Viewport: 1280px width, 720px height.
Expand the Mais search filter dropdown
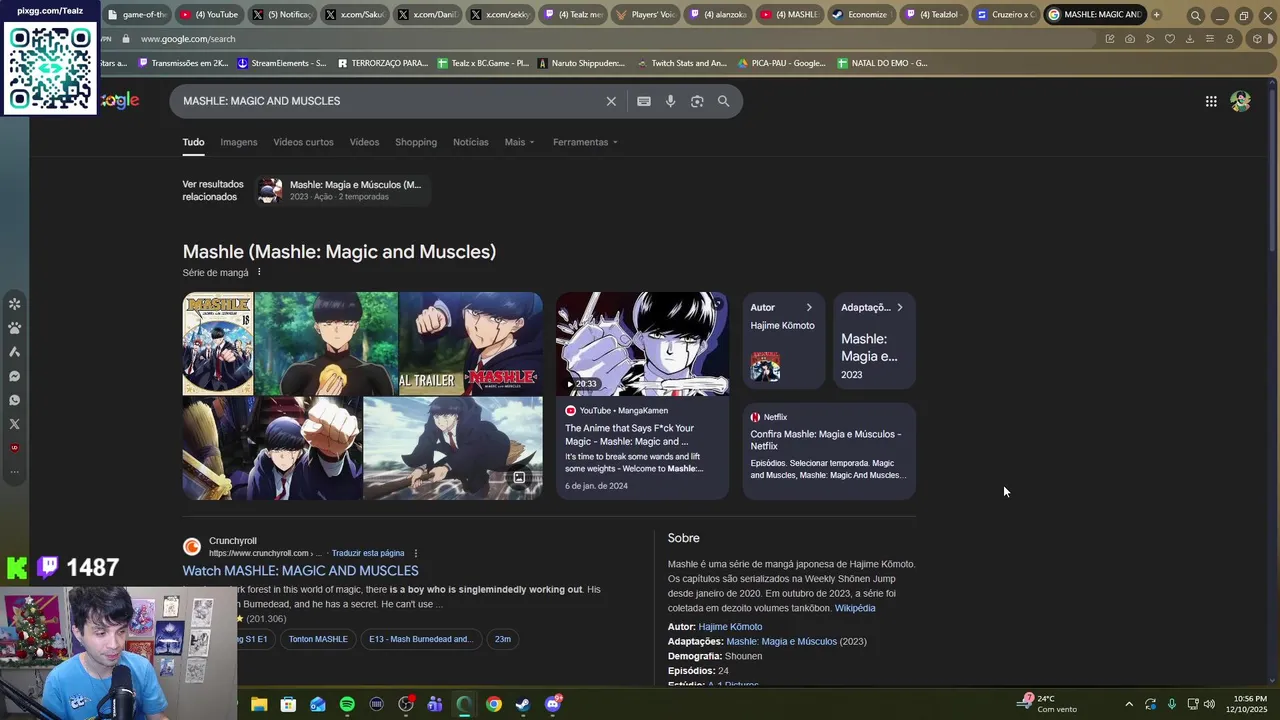tap(519, 142)
